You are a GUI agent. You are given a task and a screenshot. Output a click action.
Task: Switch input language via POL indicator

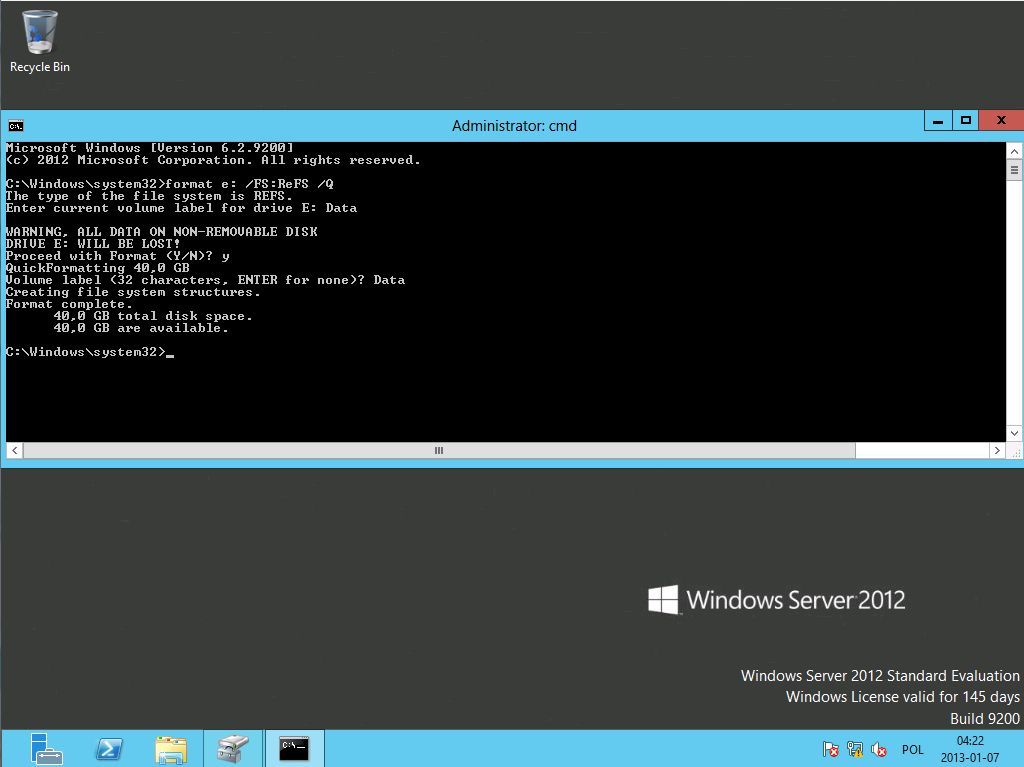click(912, 749)
